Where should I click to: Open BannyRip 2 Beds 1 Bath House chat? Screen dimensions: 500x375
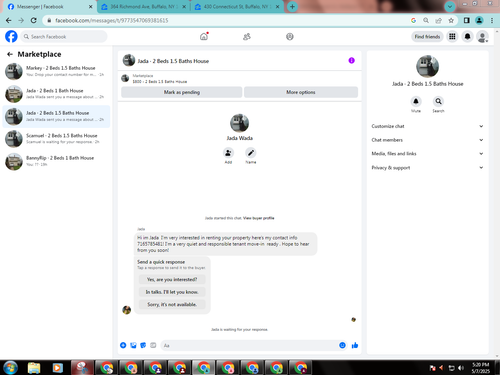(56, 161)
